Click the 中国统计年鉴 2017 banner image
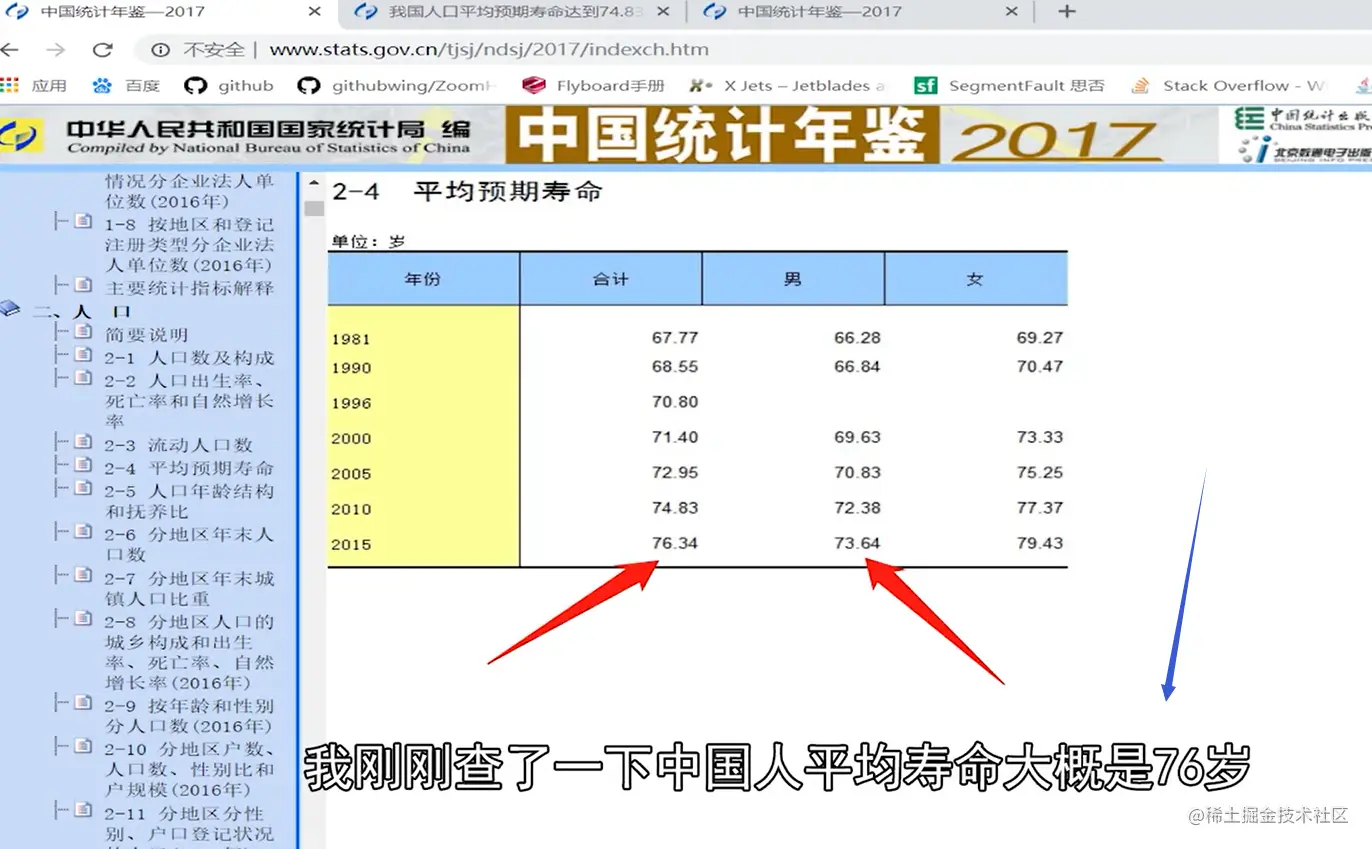Viewport: 1372px width, 849px height. click(x=833, y=134)
